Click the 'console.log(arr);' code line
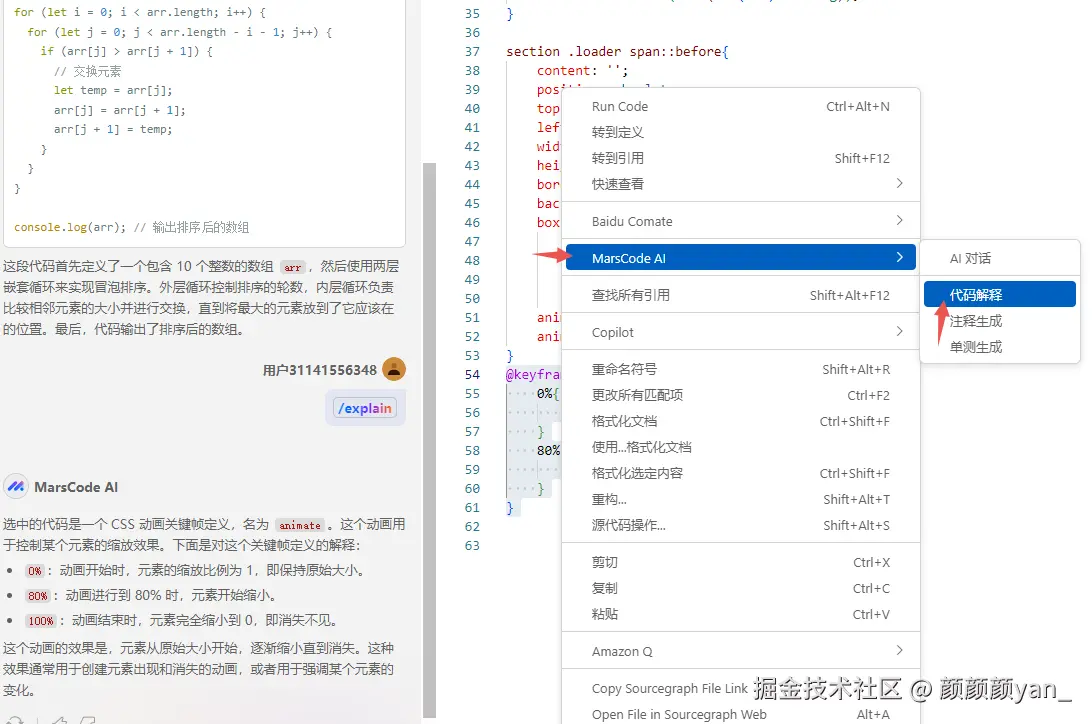1092x724 pixels. (70, 227)
